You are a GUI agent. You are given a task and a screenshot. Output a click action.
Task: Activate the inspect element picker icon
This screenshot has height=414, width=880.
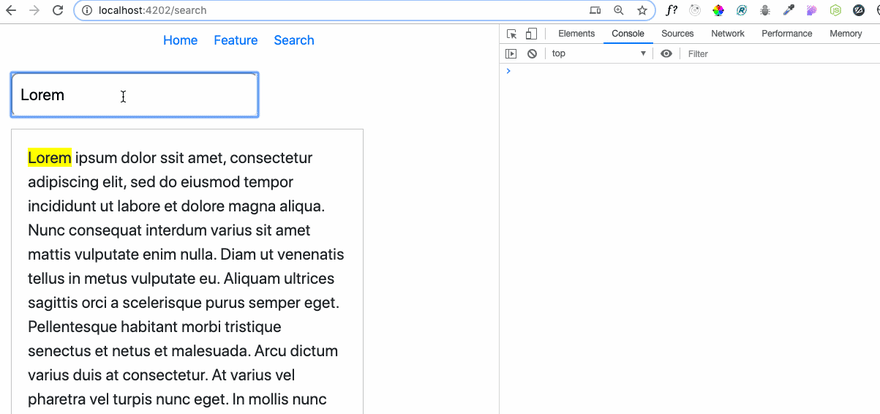coord(511,34)
